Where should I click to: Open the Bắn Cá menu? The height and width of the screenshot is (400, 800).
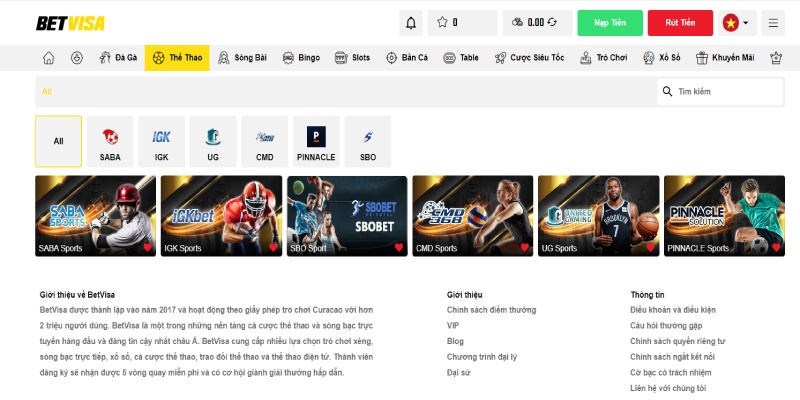[x=407, y=58]
